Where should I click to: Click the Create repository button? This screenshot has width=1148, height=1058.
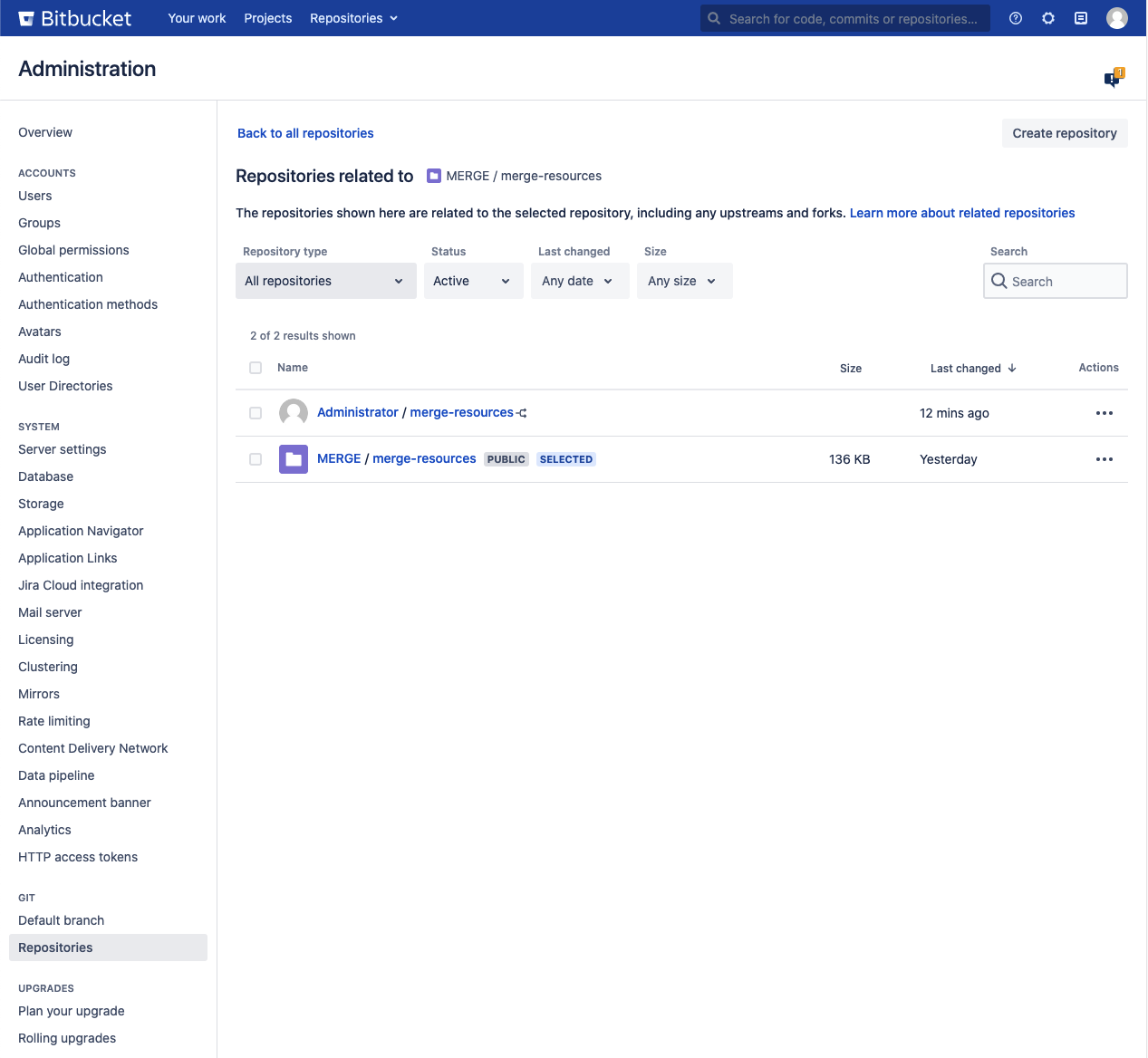coord(1064,133)
